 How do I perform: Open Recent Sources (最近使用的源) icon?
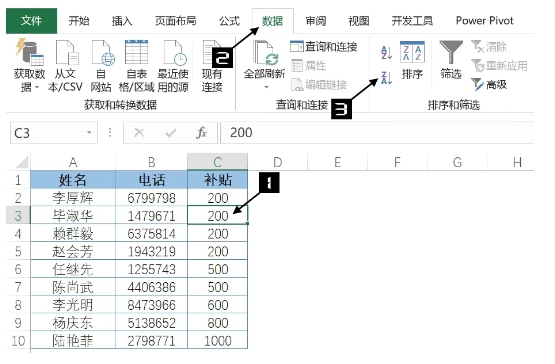[x=174, y=53]
